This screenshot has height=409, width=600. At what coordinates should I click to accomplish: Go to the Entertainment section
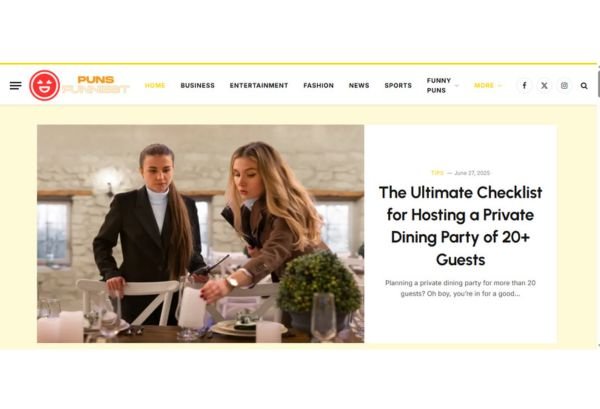pyautogui.click(x=259, y=85)
